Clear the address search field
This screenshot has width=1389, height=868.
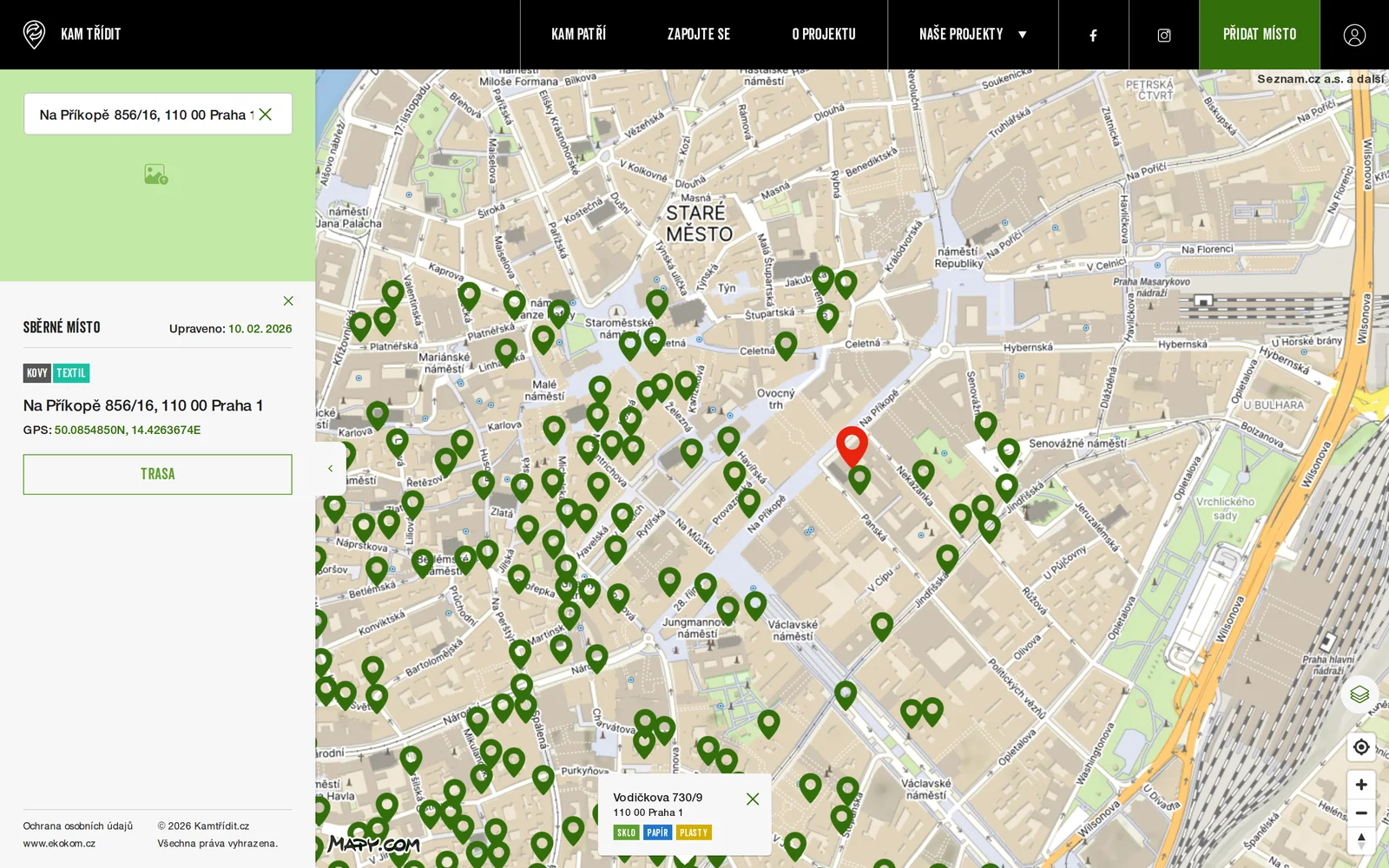tap(266, 115)
